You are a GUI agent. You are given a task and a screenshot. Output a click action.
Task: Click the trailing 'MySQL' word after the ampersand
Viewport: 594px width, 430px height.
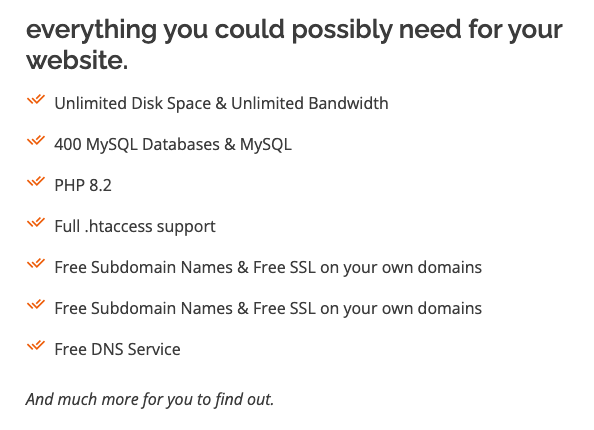pyautogui.click(x=266, y=145)
